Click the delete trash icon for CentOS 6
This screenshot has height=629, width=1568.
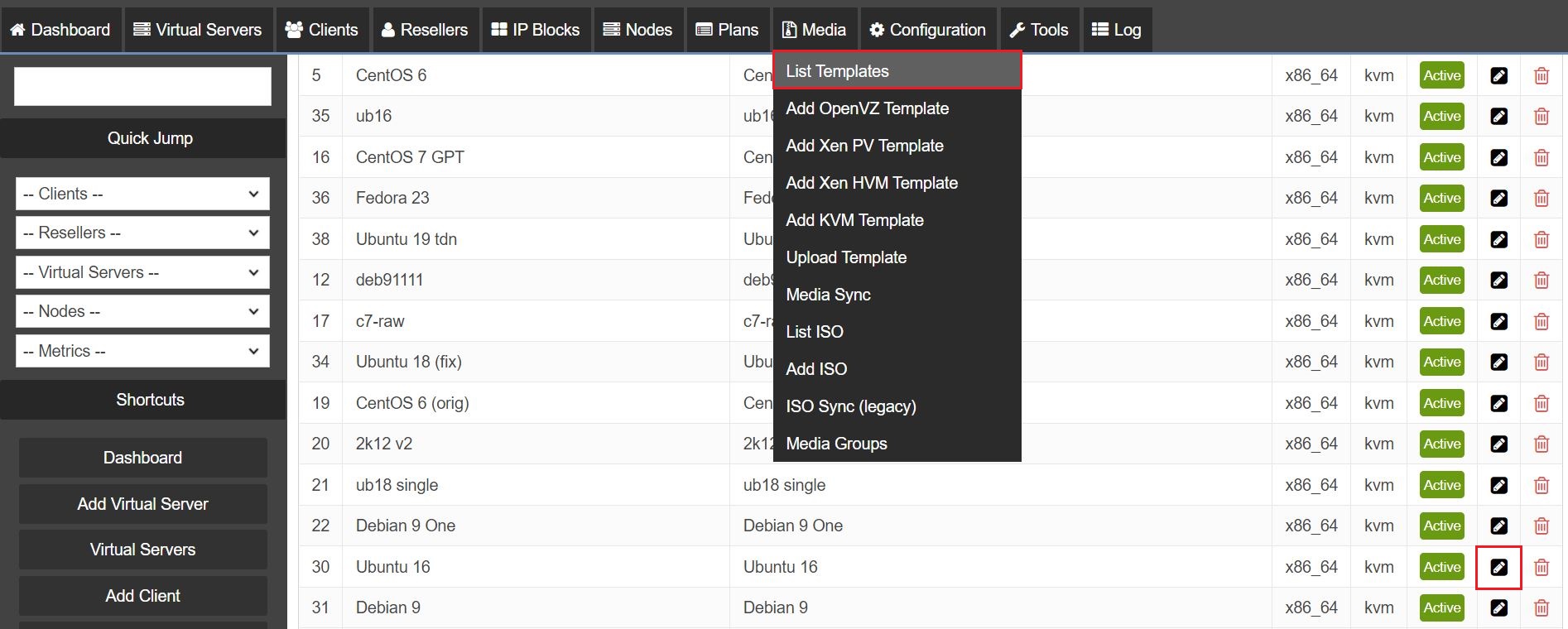(x=1541, y=75)
